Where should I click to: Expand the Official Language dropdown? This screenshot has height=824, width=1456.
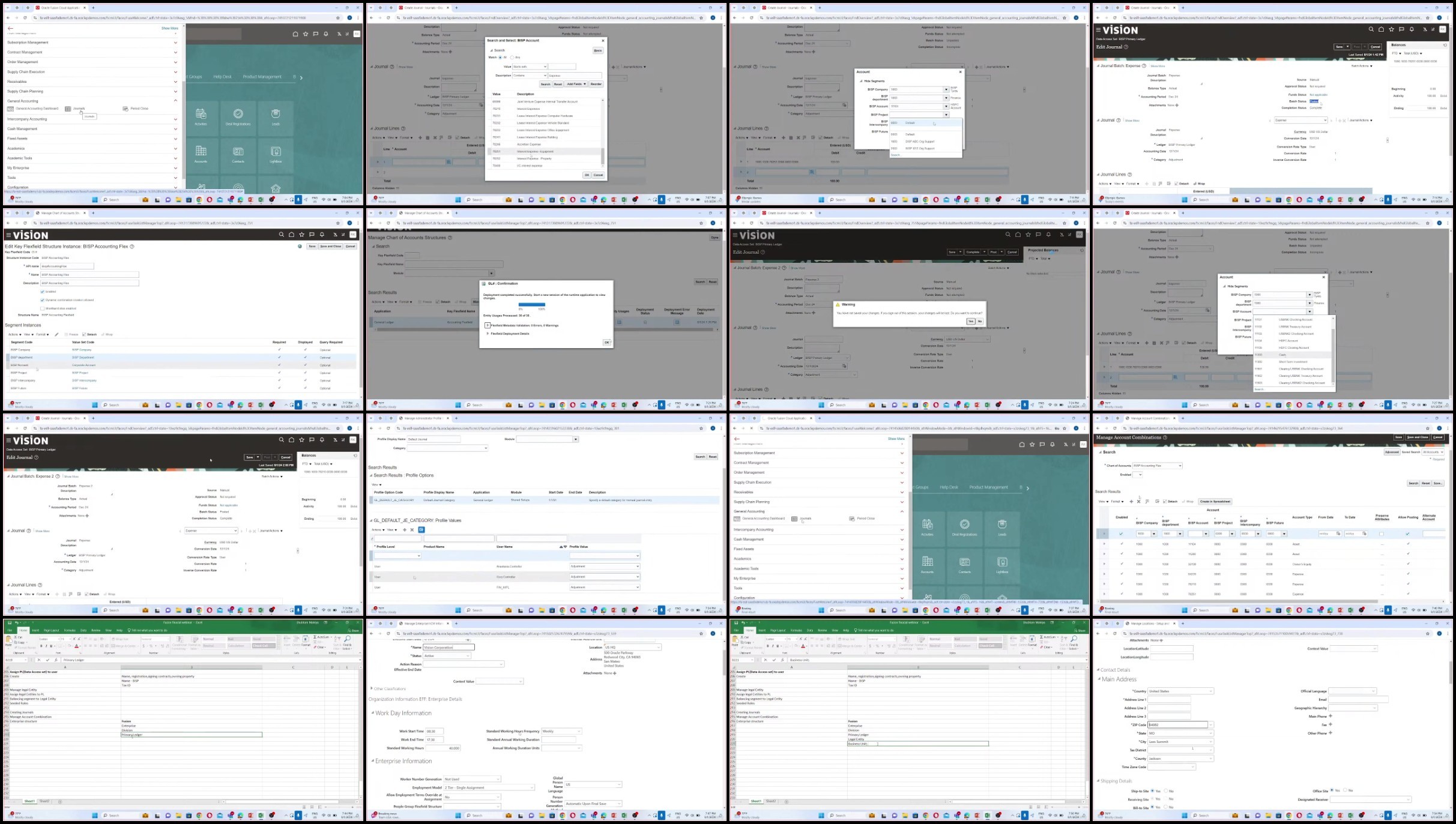click(x=1352, y=691)
